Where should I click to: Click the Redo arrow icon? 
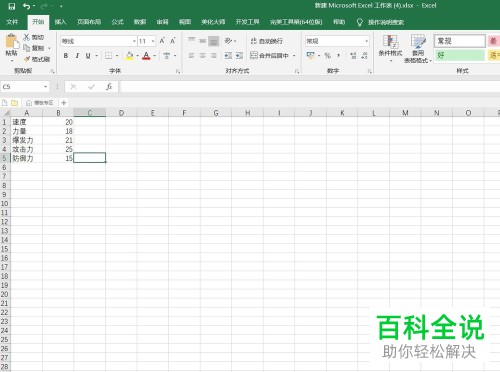point(44,6)
